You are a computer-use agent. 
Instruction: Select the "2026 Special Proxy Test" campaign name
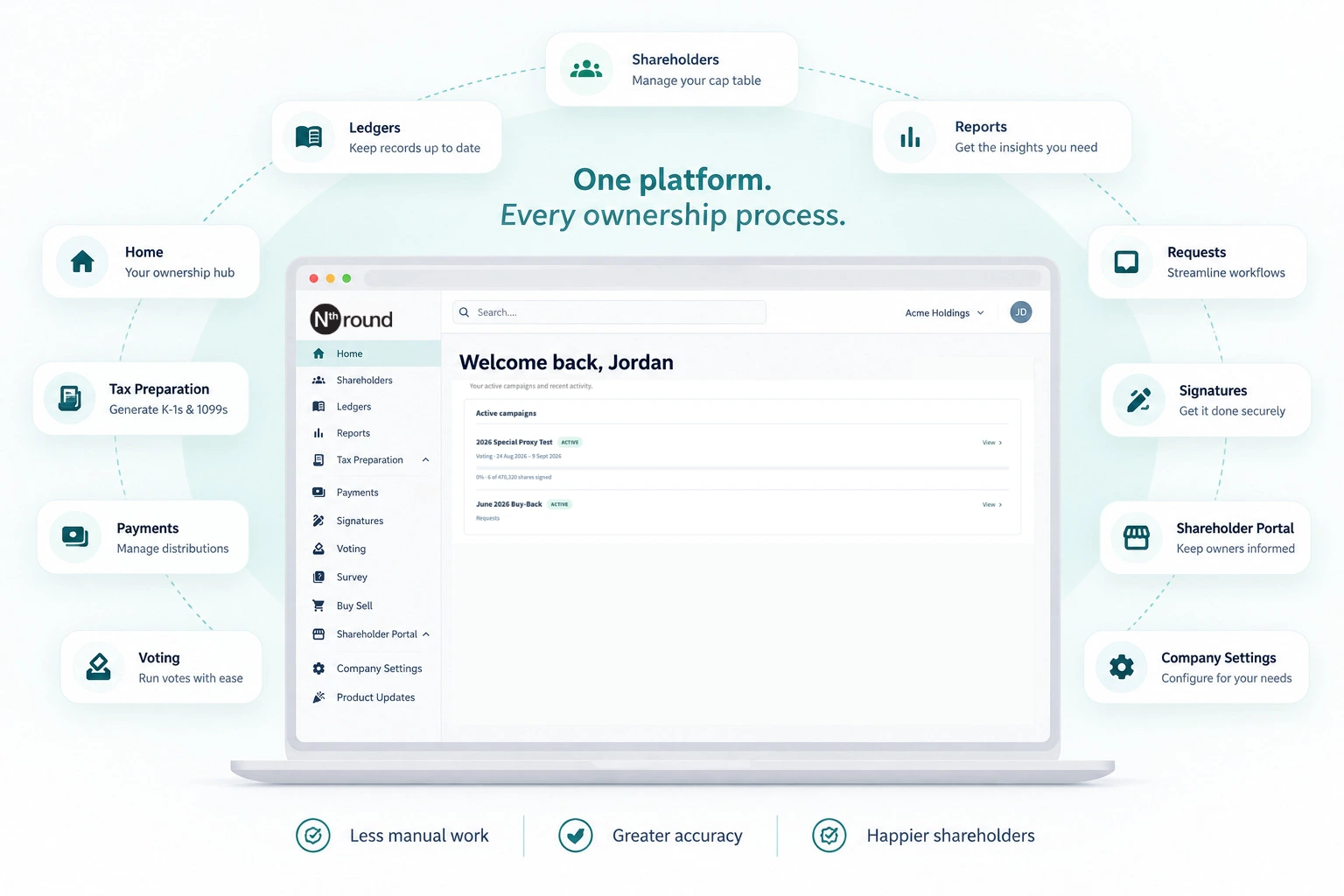(x=514, y=443)
